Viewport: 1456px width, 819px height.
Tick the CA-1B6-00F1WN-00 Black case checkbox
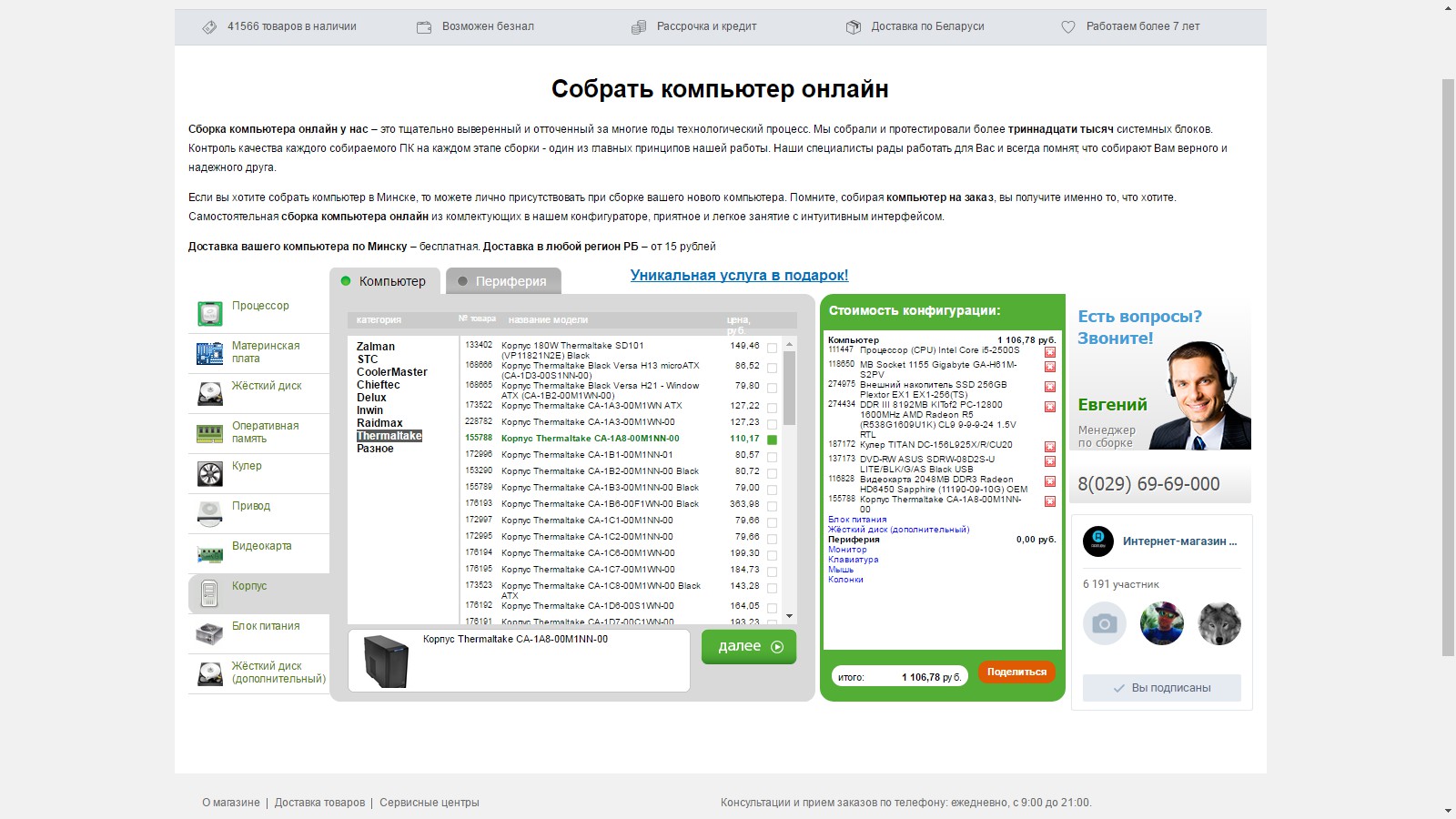[772, 506]
